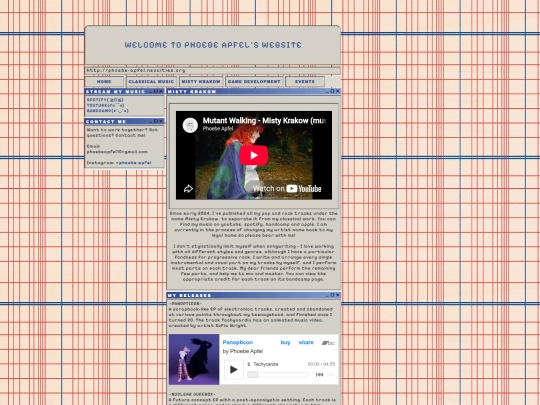Click the Welcome to Phoebe Apfel's Website heading
The width and height of the screenshot is (540, 405).
pos(213,45)
